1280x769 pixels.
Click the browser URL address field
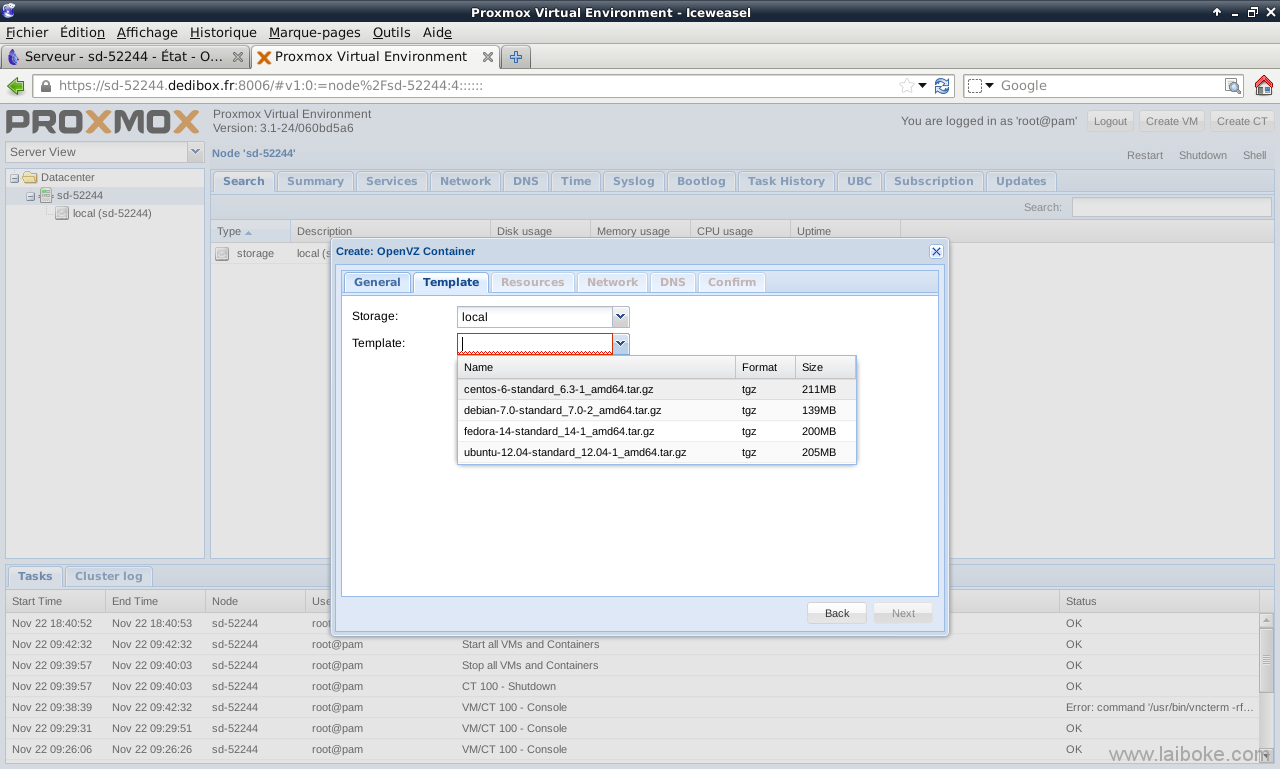(x=476, y=86)
